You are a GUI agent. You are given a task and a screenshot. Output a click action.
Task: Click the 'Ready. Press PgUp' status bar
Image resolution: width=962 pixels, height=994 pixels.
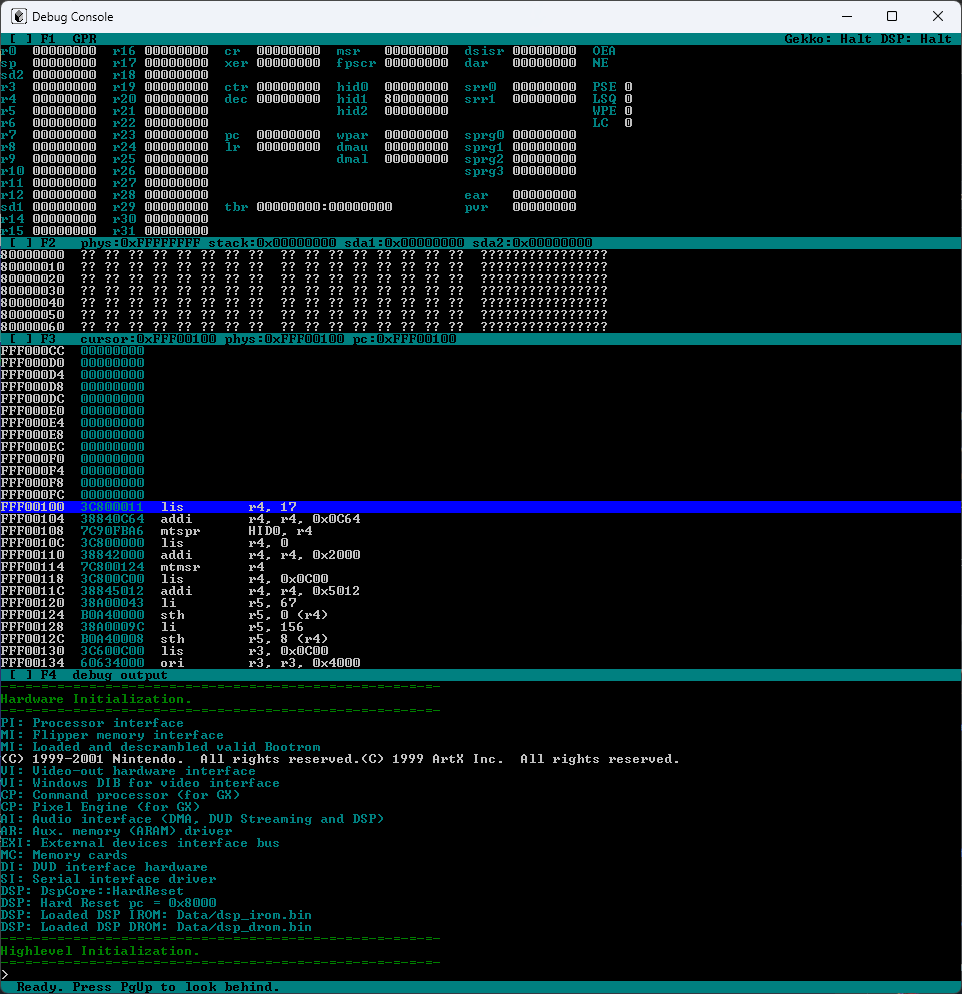(x=481, y=987)
